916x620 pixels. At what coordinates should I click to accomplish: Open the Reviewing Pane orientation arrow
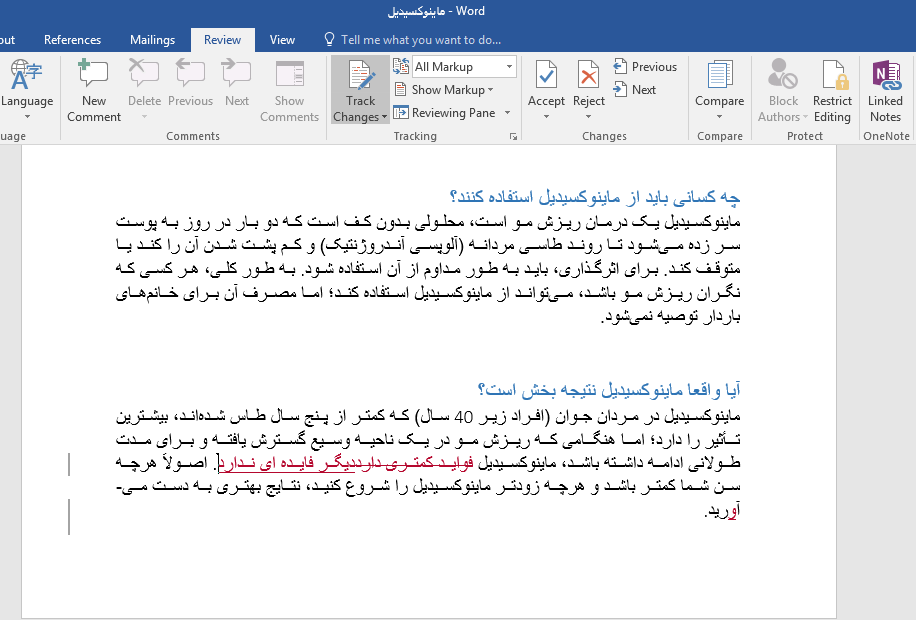coord(508,113)
